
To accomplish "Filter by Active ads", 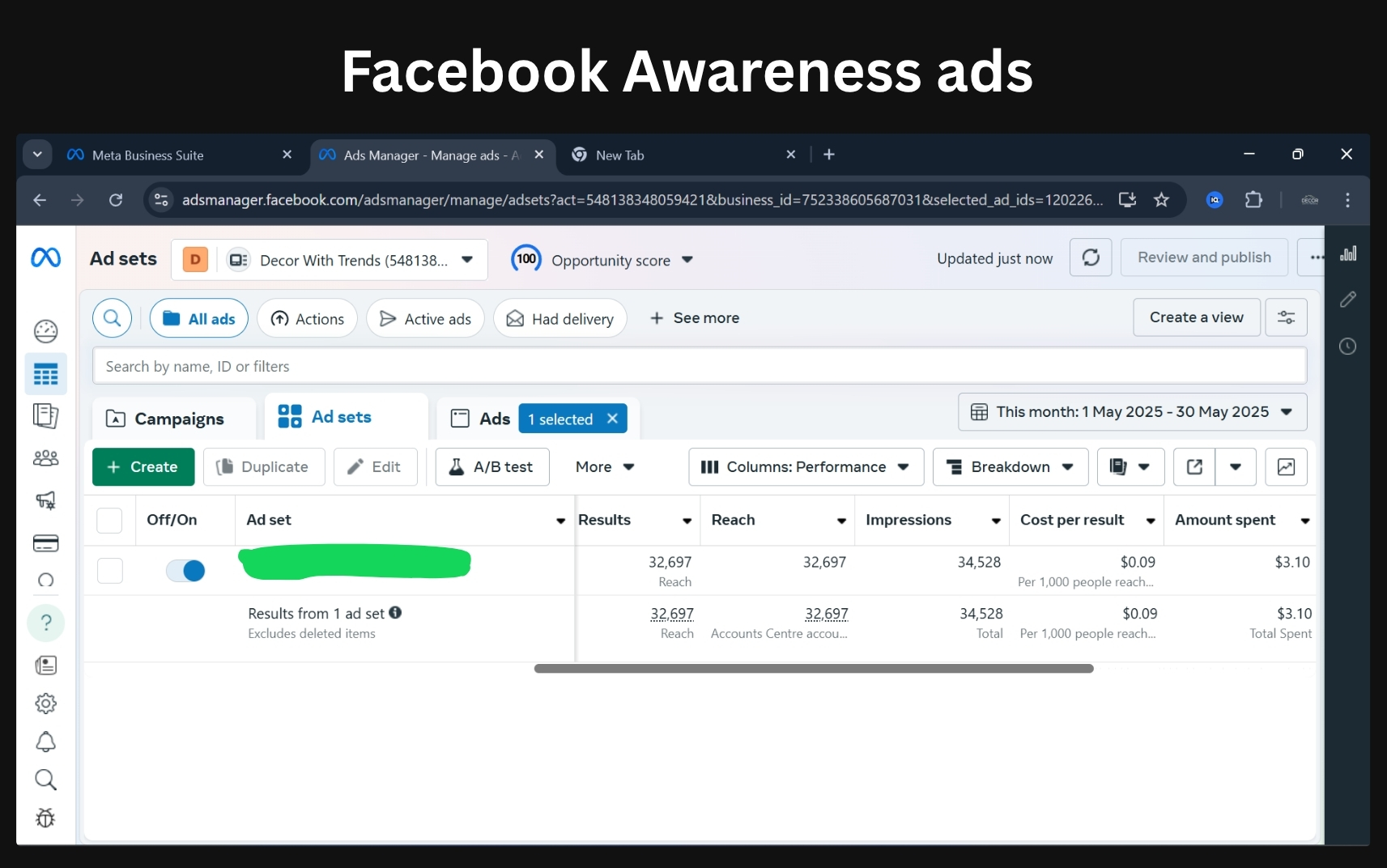I will coord(425,319).
